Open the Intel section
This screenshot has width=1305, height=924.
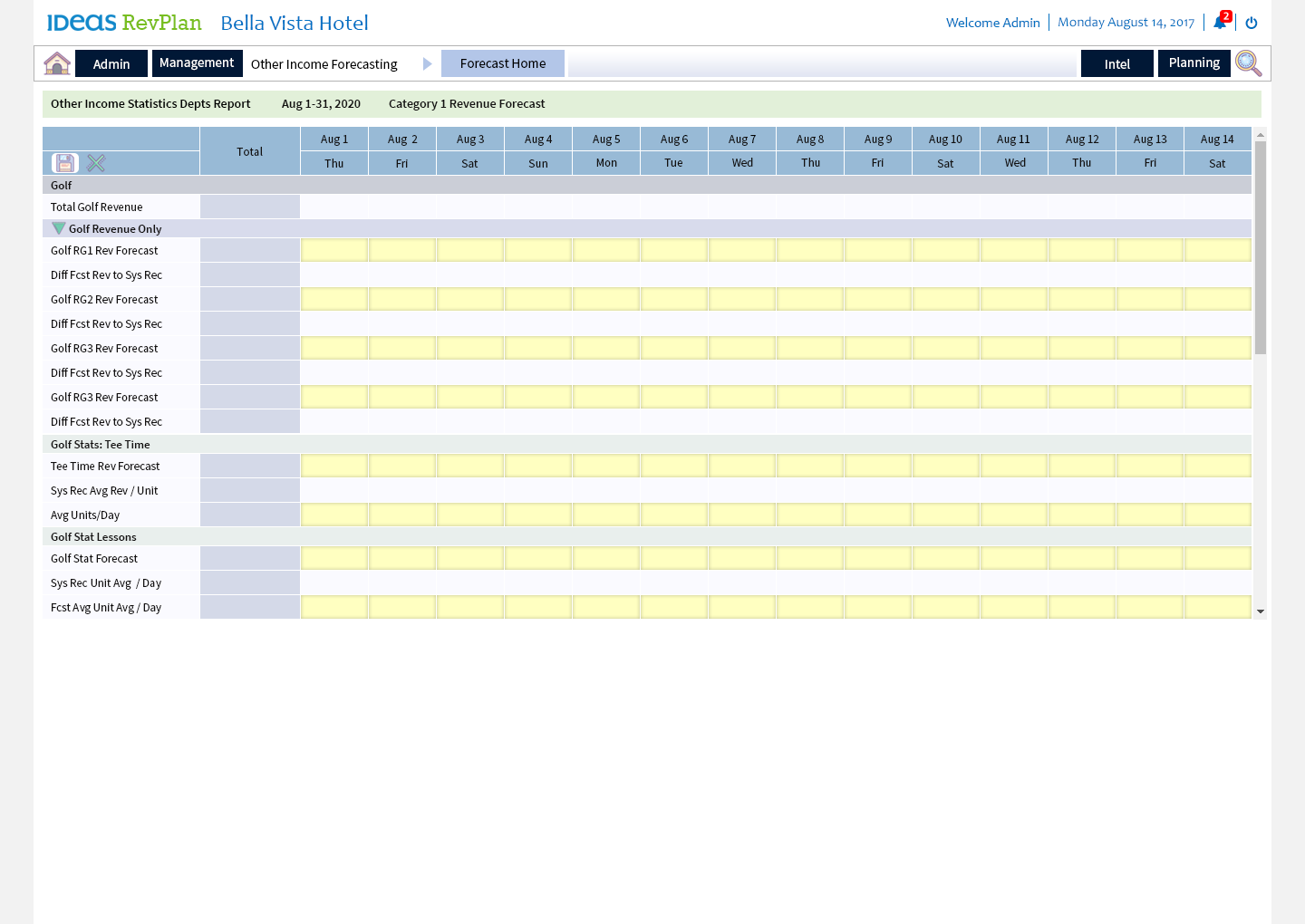tap(1116, 63)
